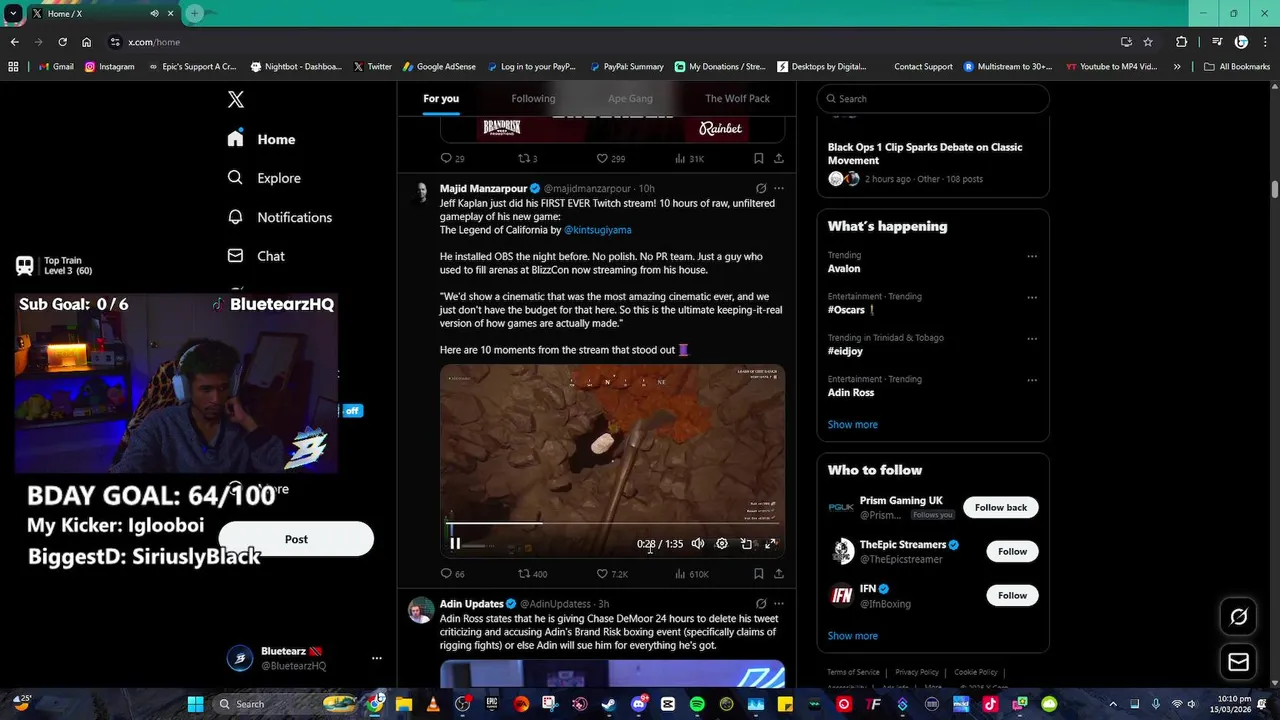This screenshot has width=1280, height=720.
Task: Select the For you tab
Action: coord(441,99)
